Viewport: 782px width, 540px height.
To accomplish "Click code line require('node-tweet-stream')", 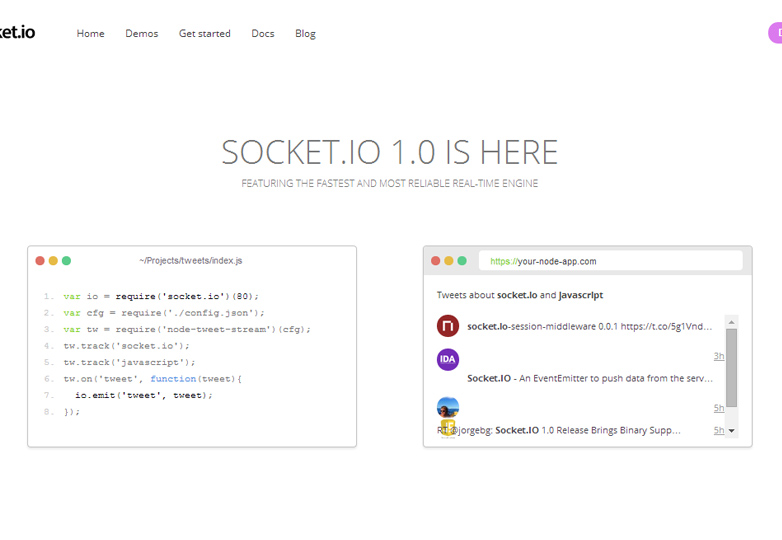I will [187, 329].
